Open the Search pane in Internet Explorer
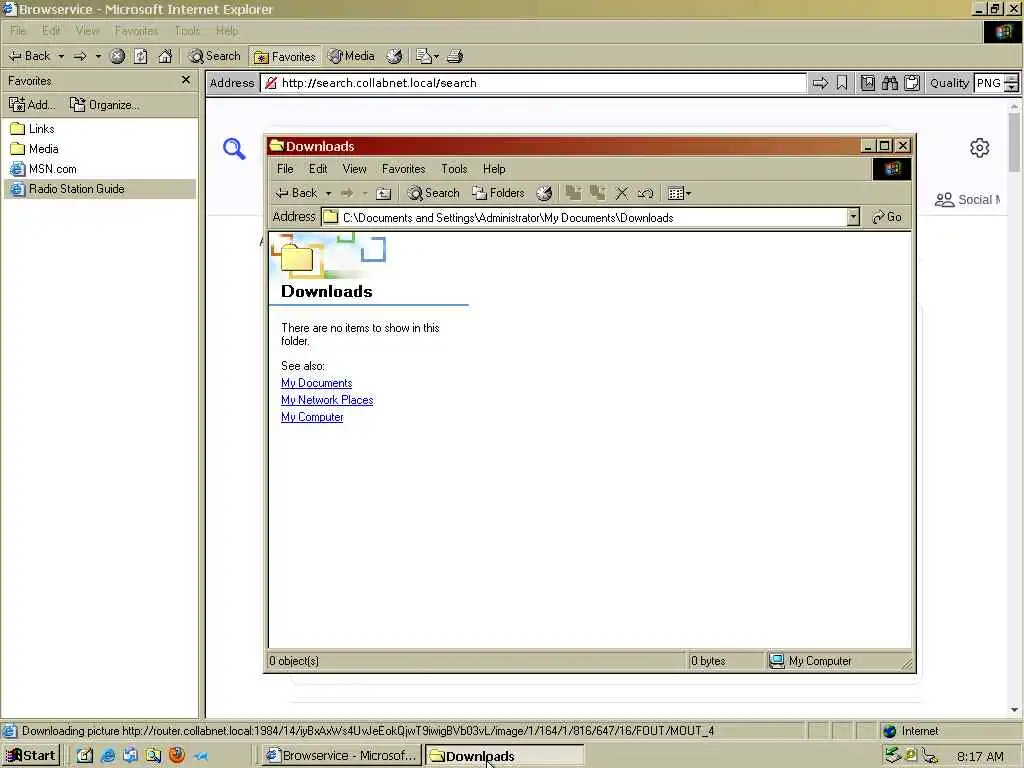Viewport: 1024px width, 768px height. [215, 56]
